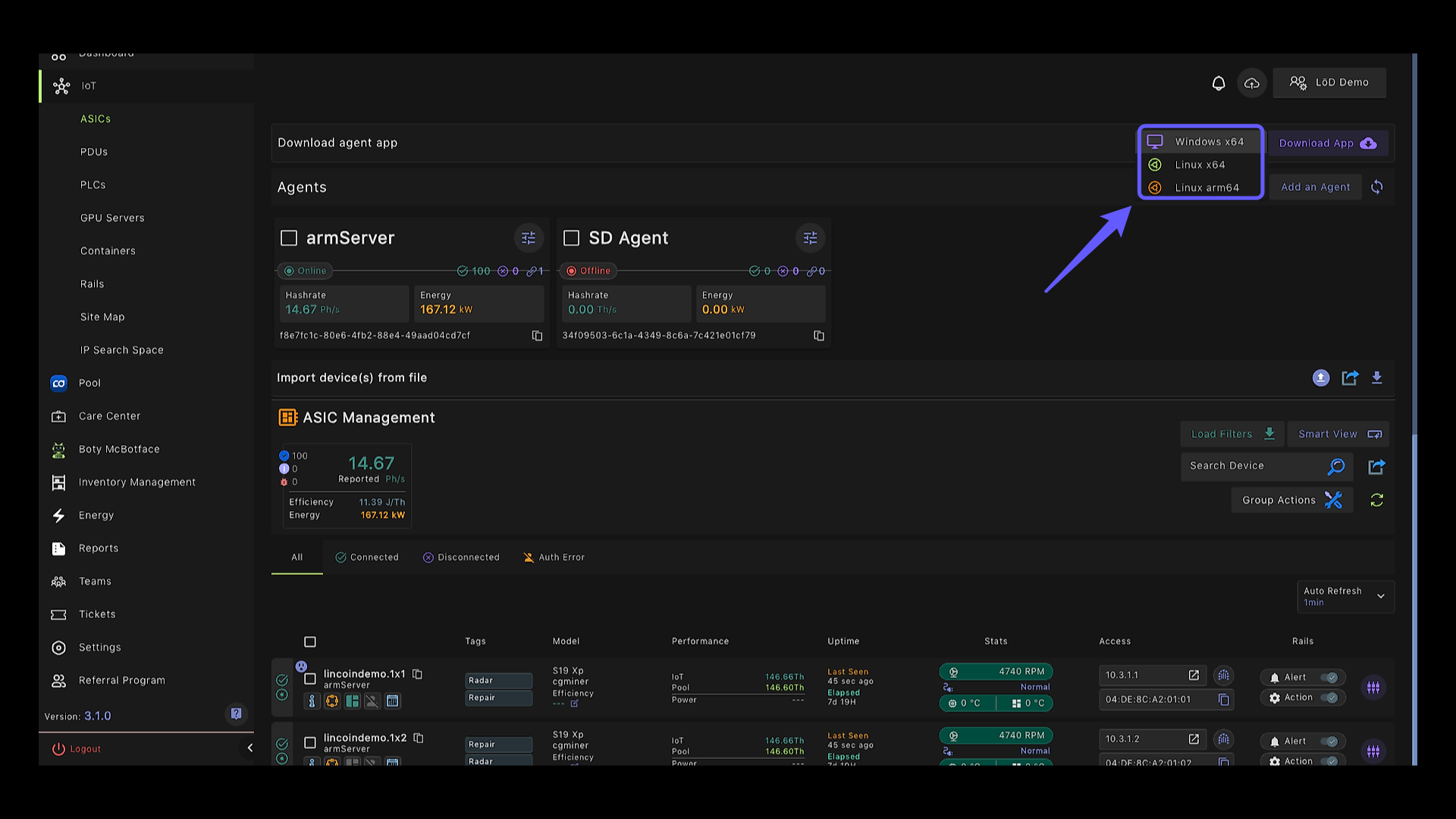
Task: Switch to the Disconnected tab
Action: [x=461, y=557]
